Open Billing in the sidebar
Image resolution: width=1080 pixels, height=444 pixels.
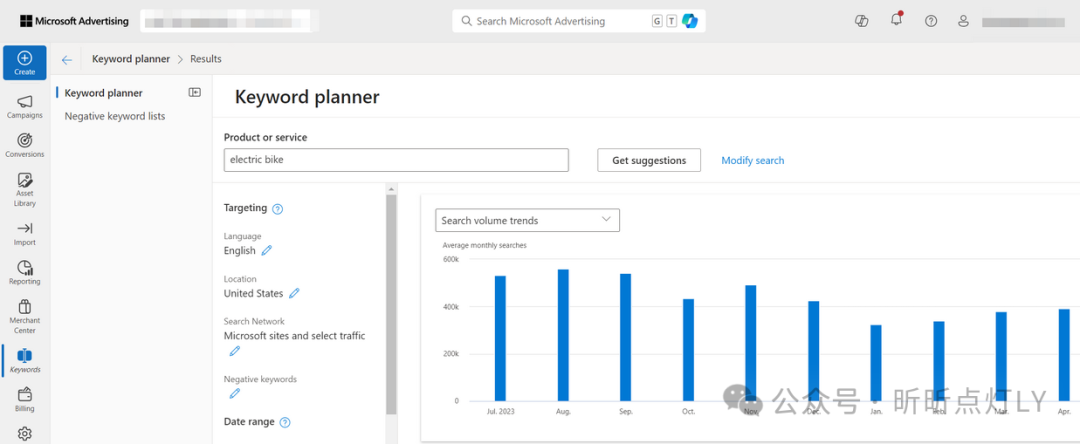(x=25, y=400)
